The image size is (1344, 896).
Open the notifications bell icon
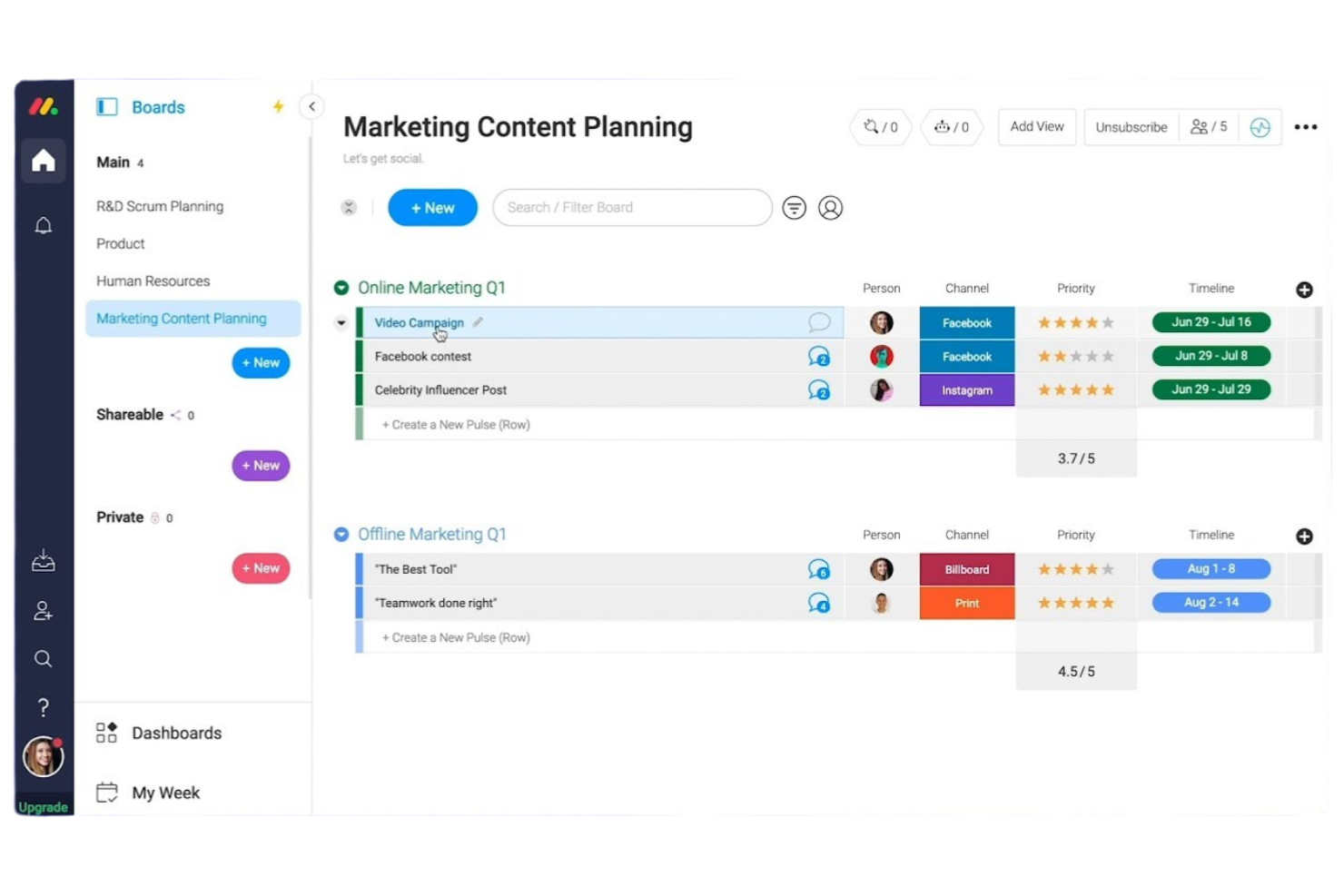coord(43,225)
